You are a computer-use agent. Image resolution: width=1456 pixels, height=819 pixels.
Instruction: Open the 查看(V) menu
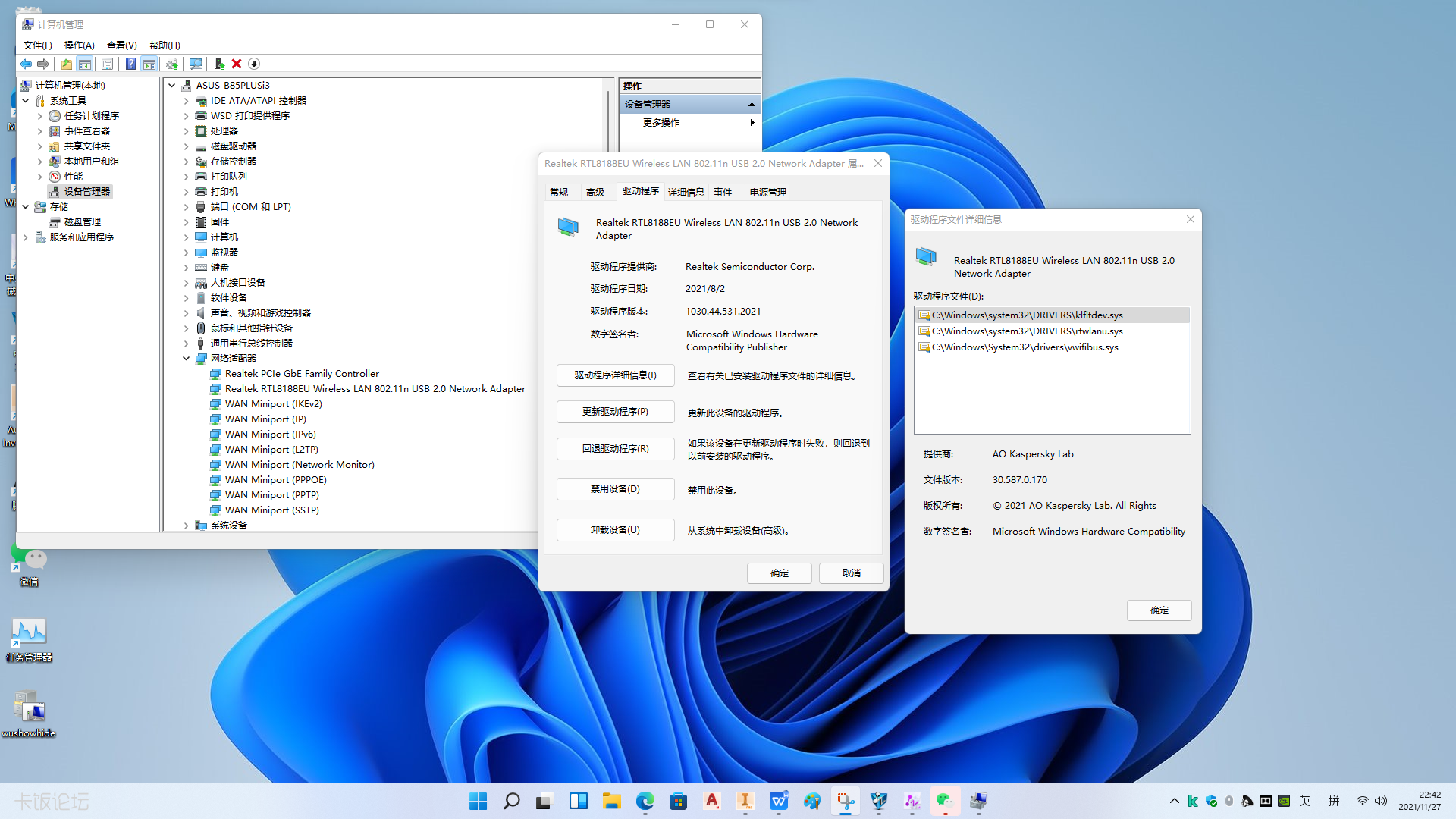122,45
